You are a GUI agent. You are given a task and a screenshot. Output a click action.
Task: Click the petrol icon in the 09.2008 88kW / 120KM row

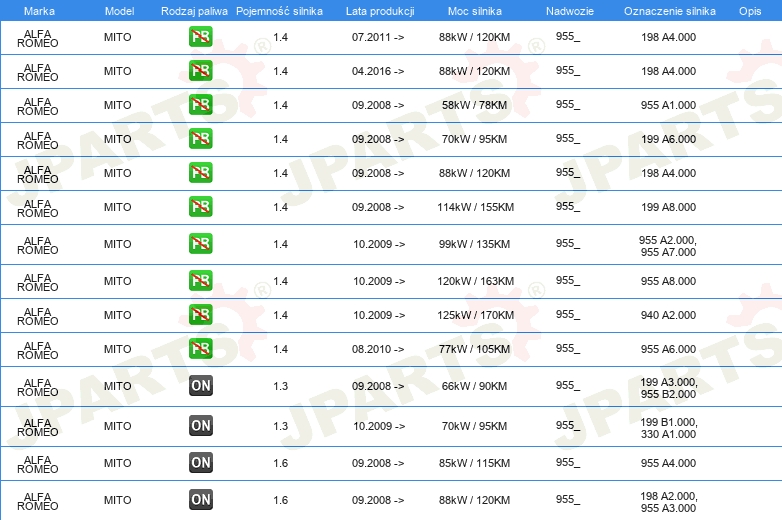[x=200, y=173]
